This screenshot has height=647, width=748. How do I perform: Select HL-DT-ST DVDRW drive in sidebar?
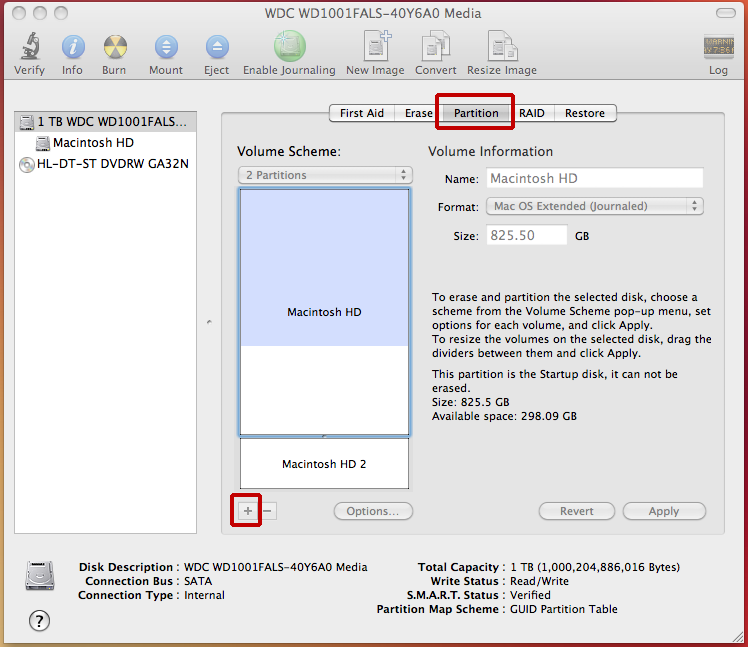coord(105,164)
